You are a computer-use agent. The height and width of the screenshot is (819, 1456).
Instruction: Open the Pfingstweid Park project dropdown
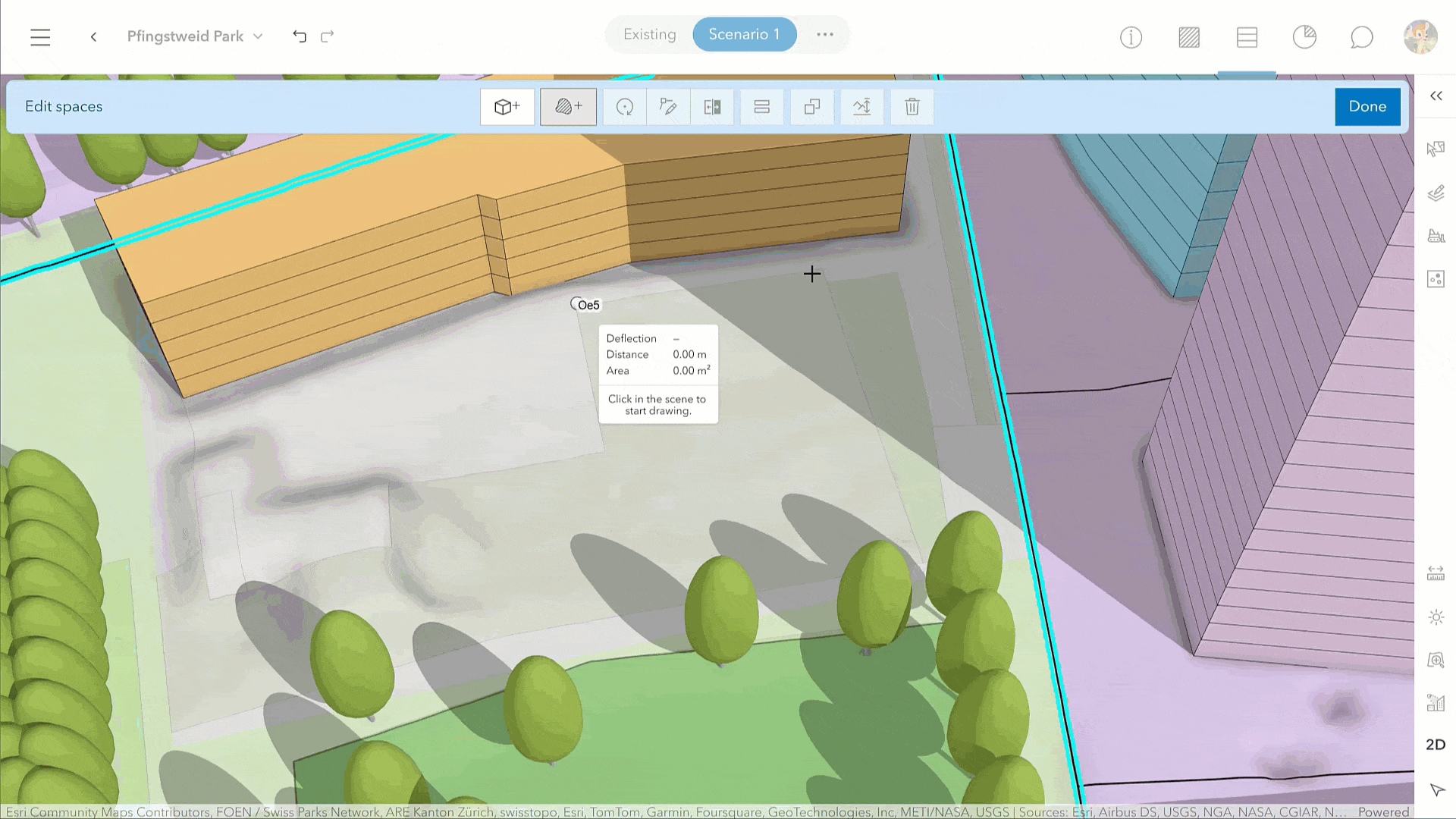pyautogui.click(x=258, y=36)
